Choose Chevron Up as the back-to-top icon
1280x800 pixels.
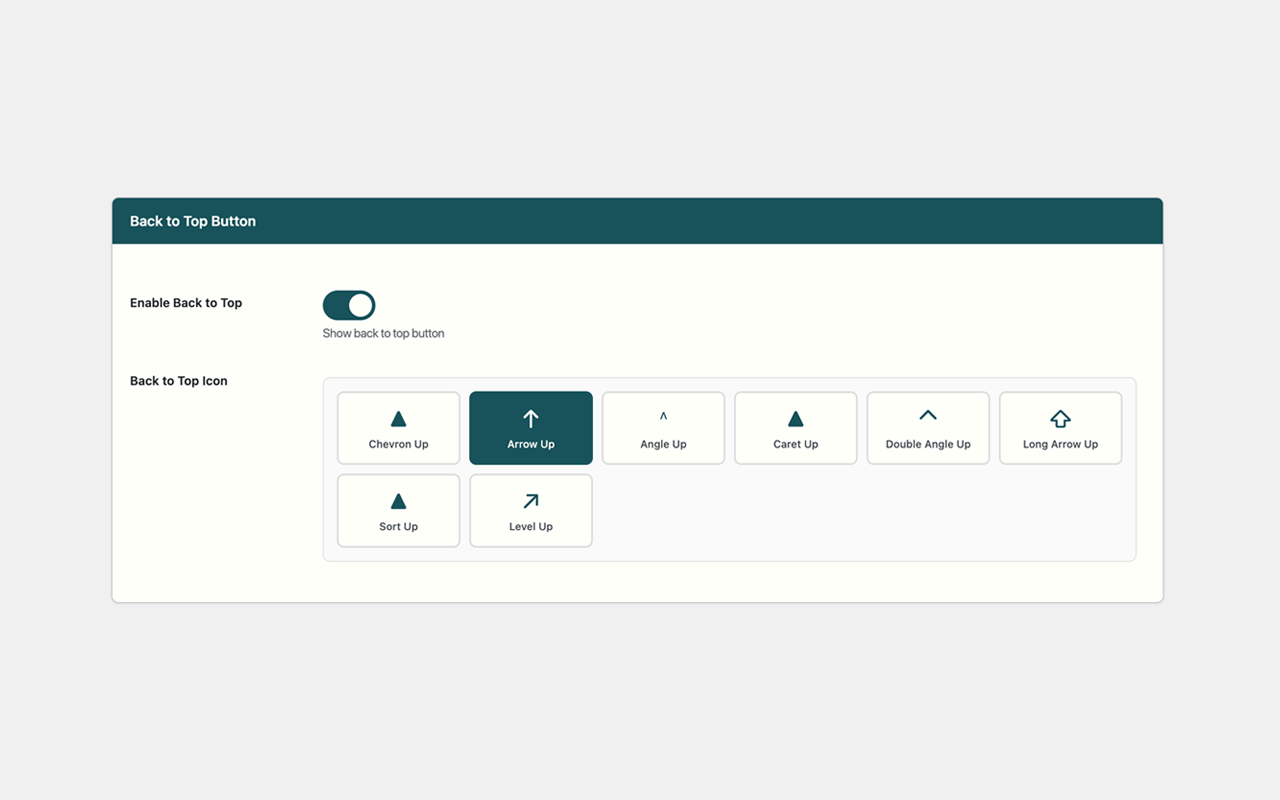click(x=398, y=428)
